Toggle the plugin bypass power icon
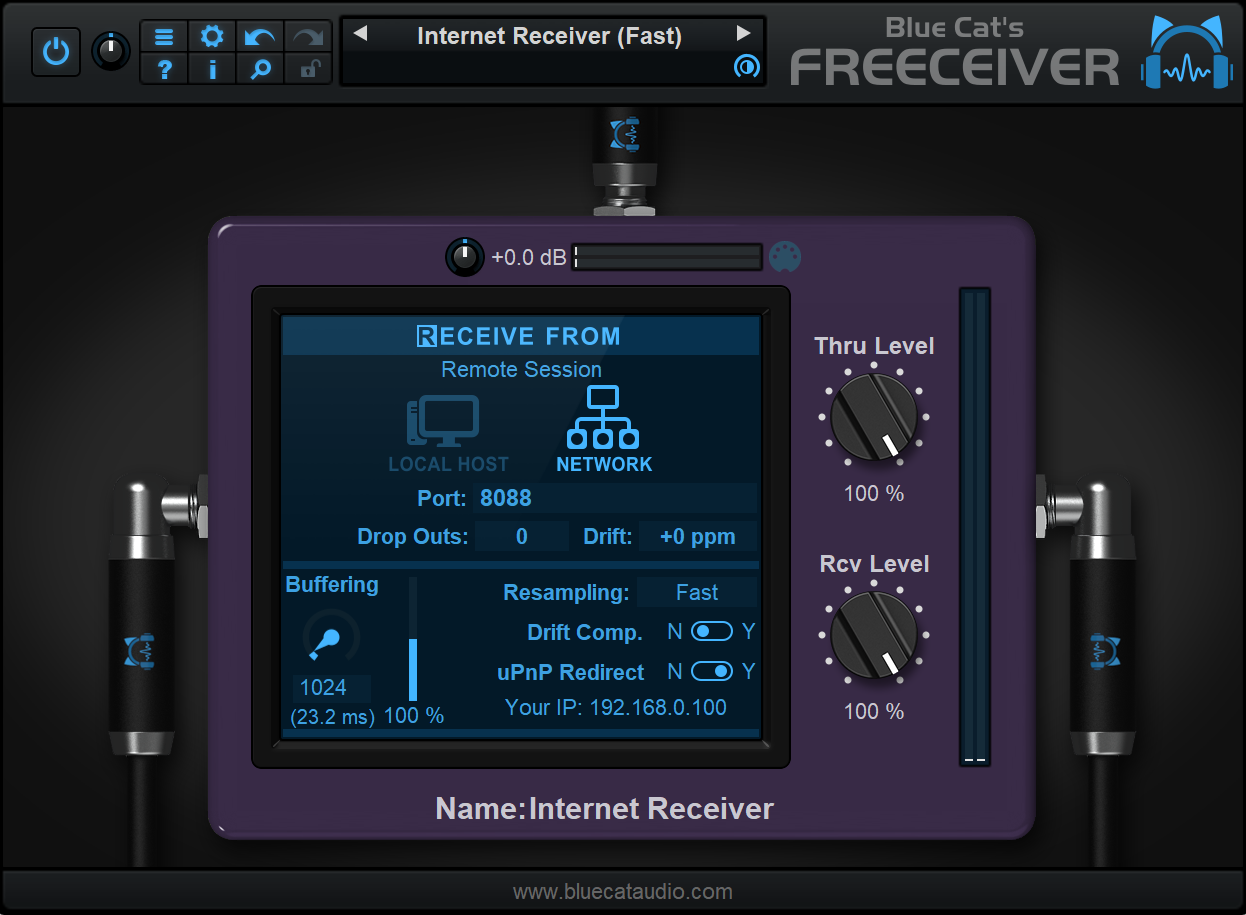Image resolution: width=1246 pixels, height=915 pixels. point(55,51)
